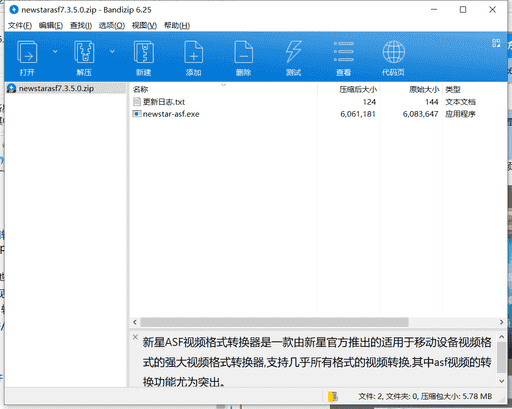
Task: Click the horizontal scrollbar left arrow
Action: point(135,322)
